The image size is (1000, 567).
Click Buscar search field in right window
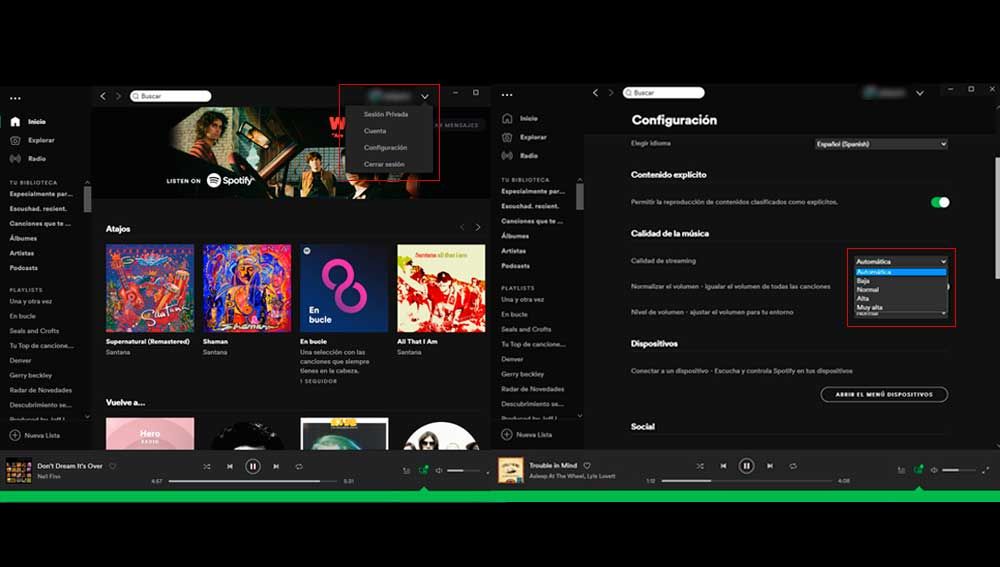pos(664,93)
